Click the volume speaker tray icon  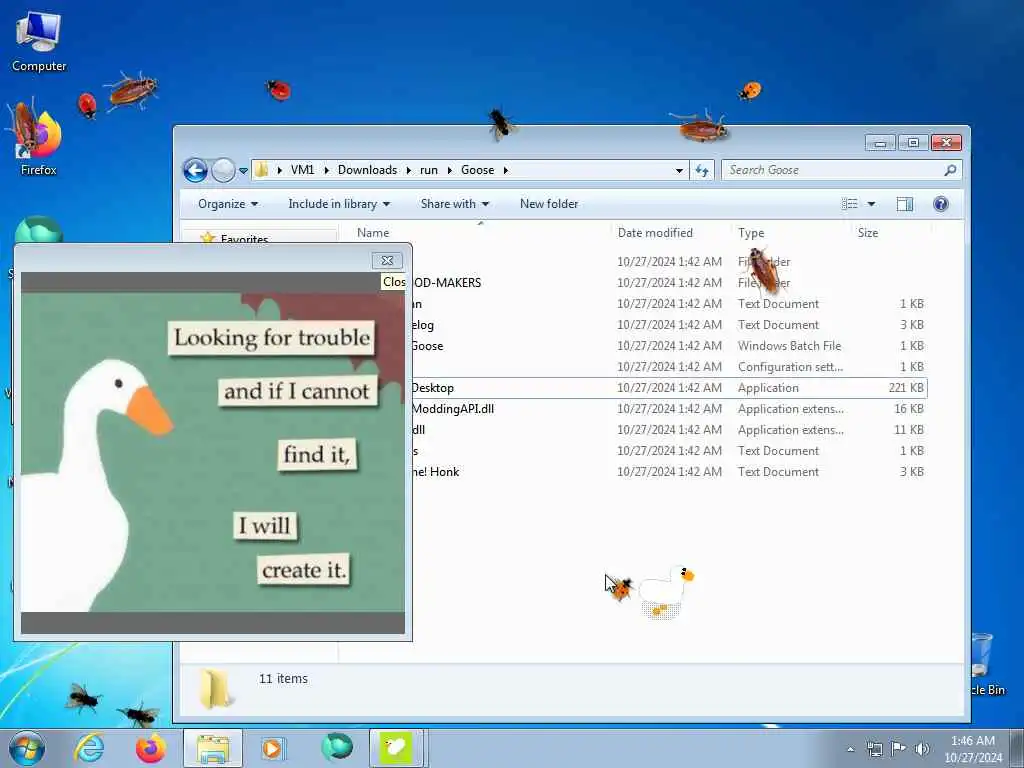(x=922, y=749)
